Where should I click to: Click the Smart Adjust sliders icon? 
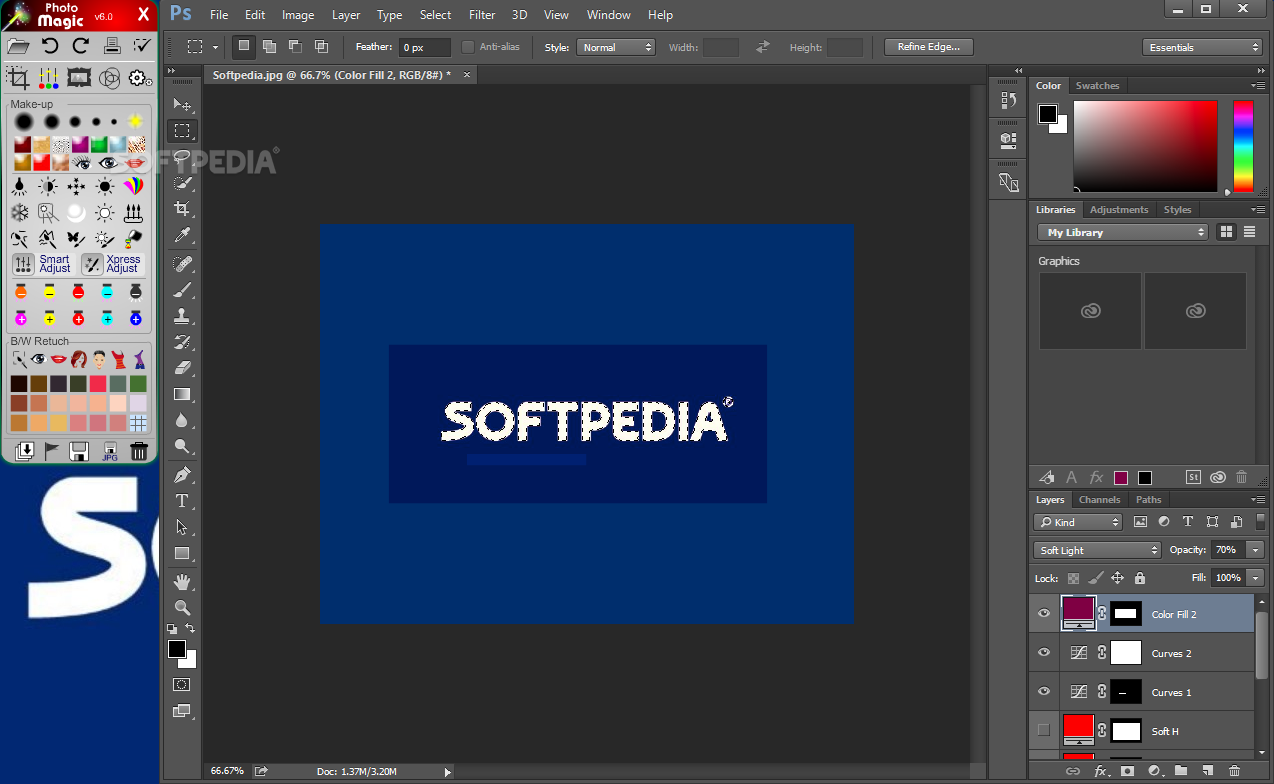(22, 264)
